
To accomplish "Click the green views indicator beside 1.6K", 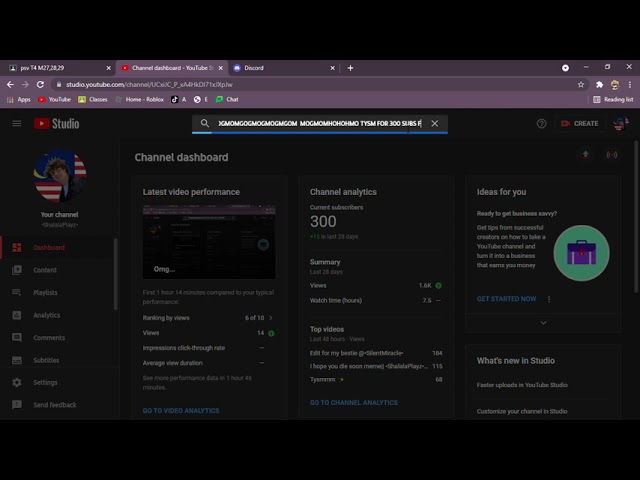I will [x=438, y=285].
